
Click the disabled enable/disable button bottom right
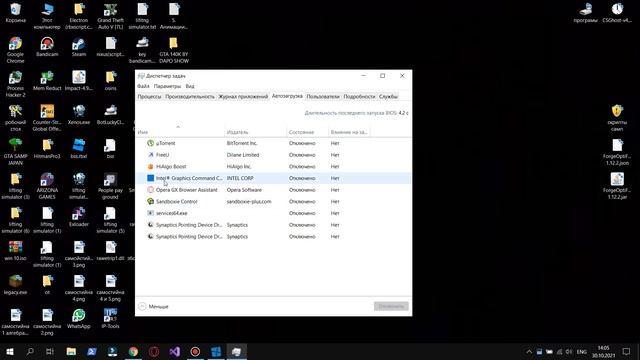click(x=391, y=306)
